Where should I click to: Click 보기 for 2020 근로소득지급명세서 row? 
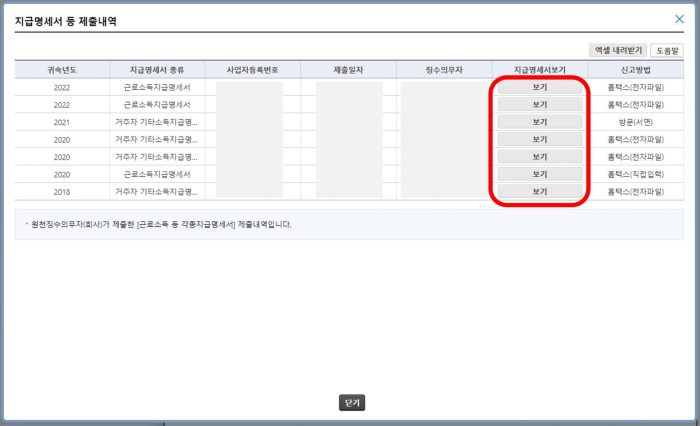[540, 174]
